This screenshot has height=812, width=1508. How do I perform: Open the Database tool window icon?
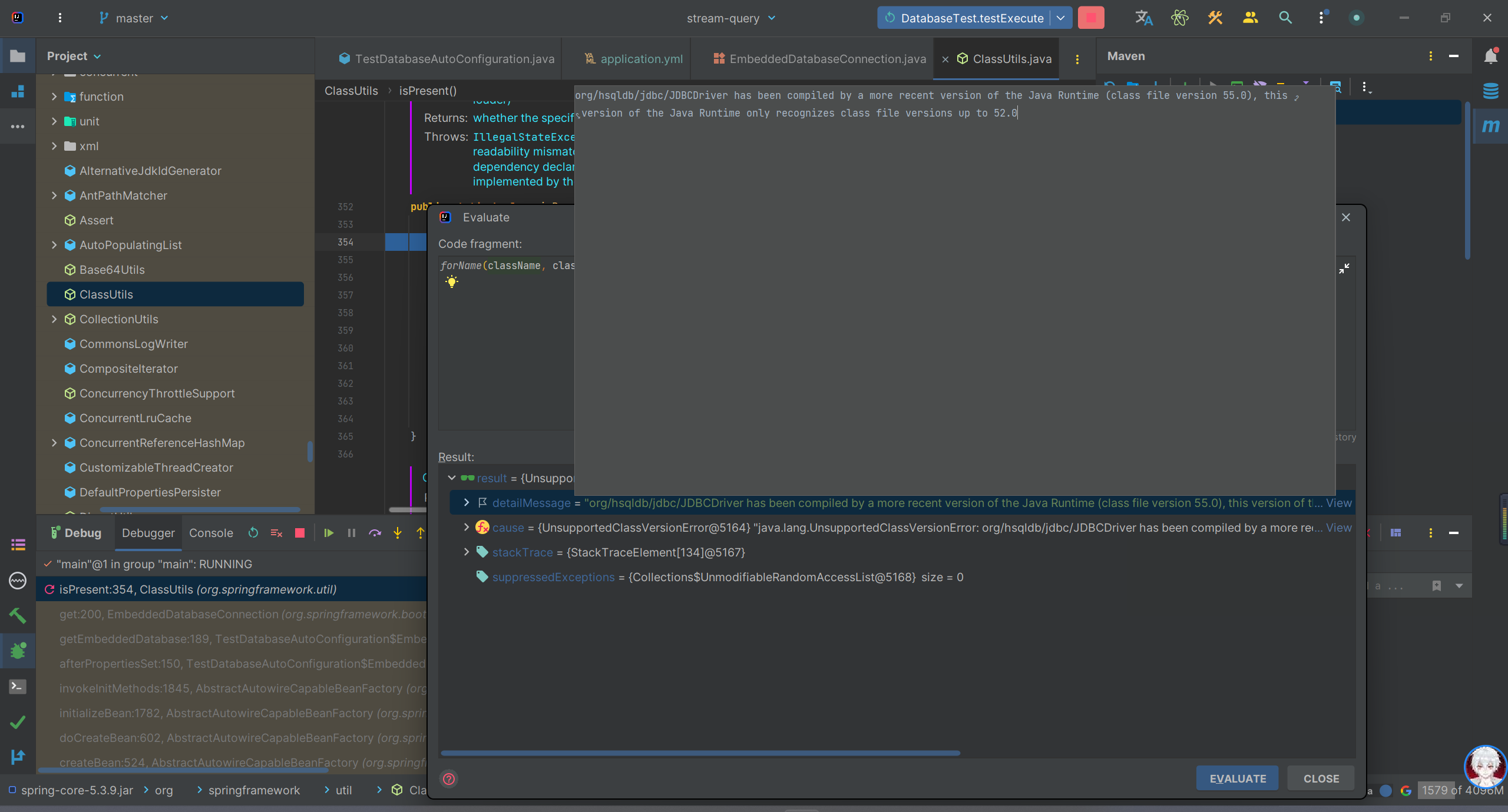[x=1490, y=91]
